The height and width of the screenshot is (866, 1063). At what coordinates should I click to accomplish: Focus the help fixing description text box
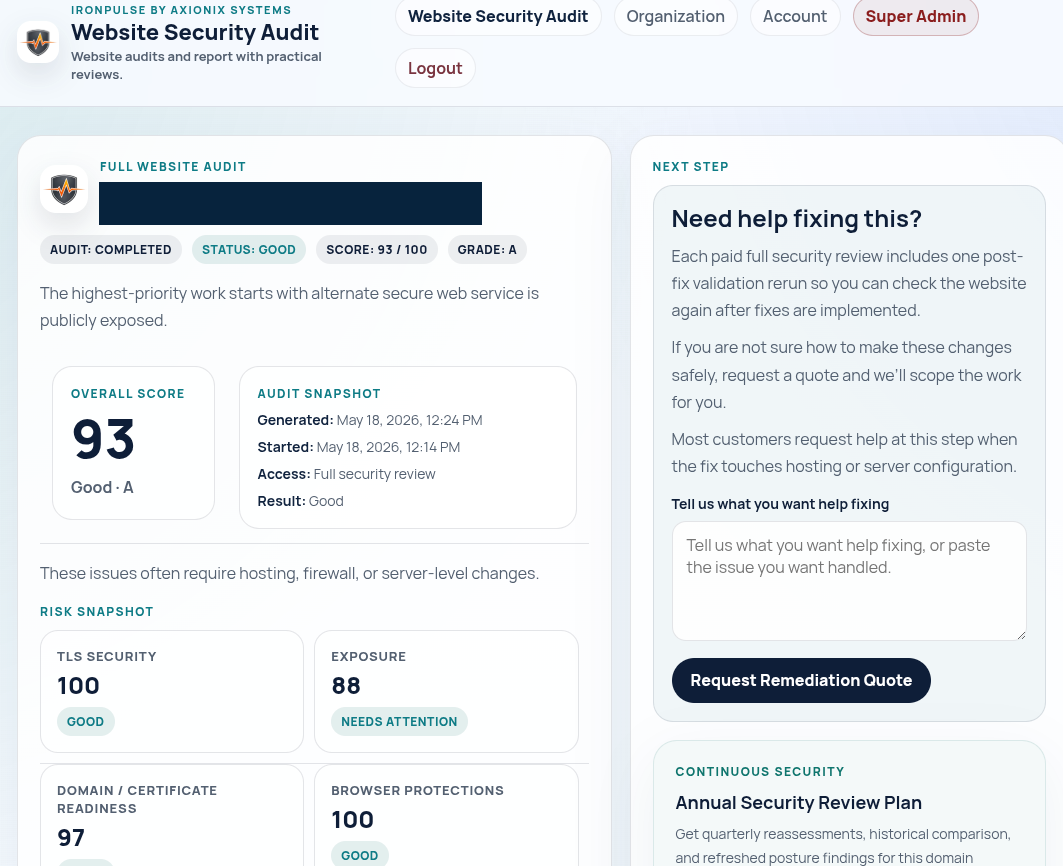click(849, 581)
